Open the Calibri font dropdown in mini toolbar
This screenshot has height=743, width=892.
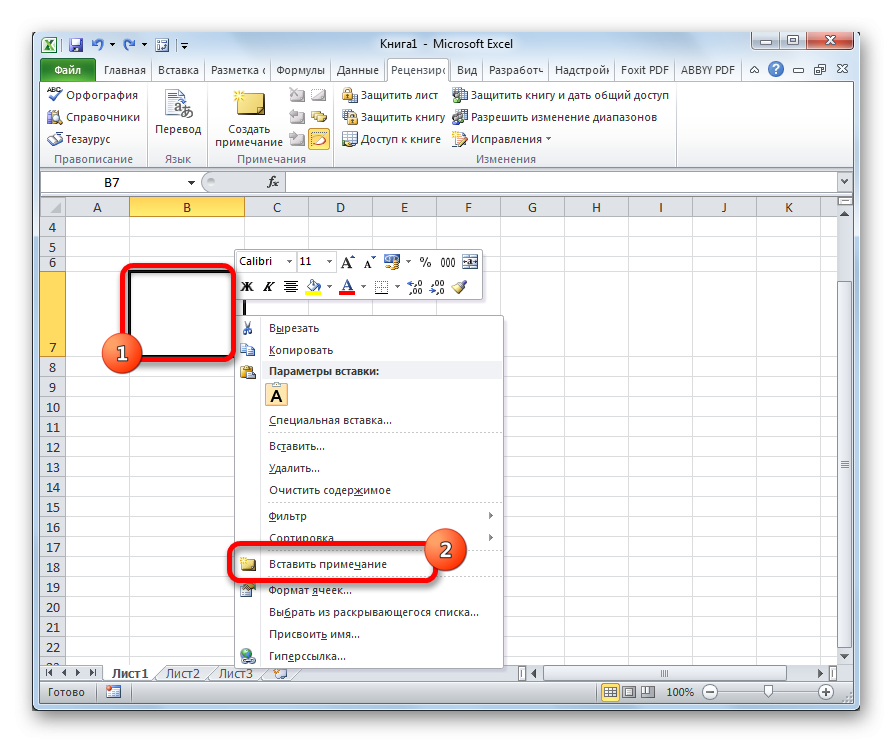289,262
